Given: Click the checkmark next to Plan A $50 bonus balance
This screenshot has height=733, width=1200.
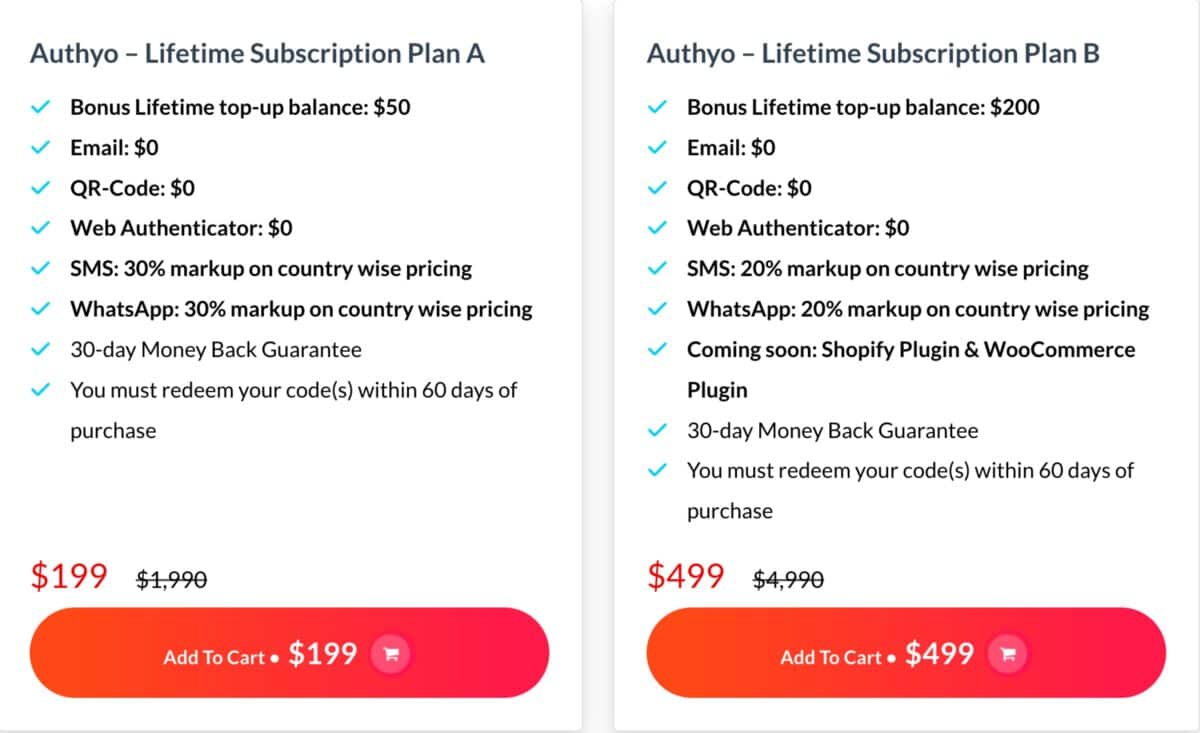Looking at the screenshot, I should point(41,108).
